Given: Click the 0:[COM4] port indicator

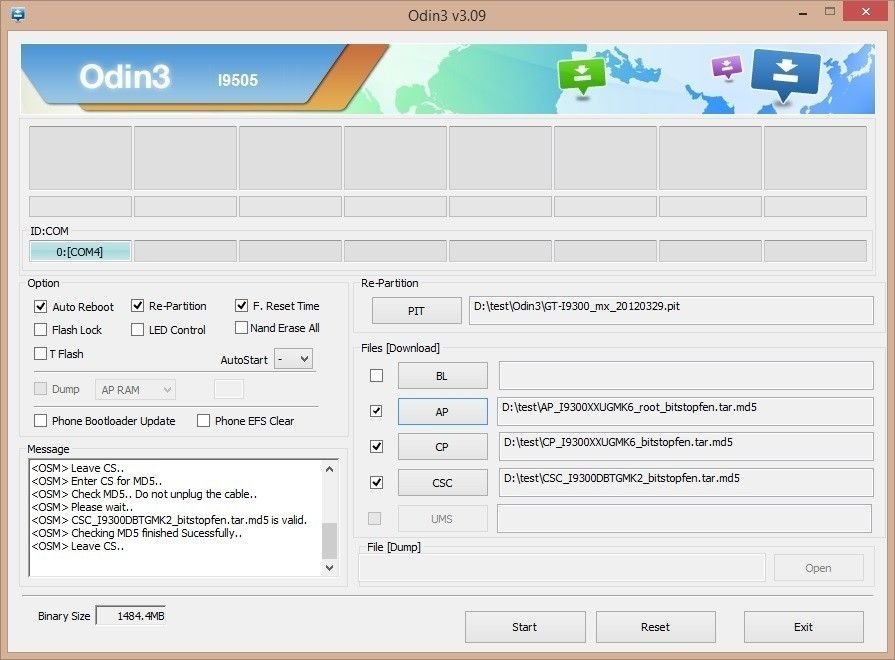Looking at the screenshot, I should click(80, 251).
